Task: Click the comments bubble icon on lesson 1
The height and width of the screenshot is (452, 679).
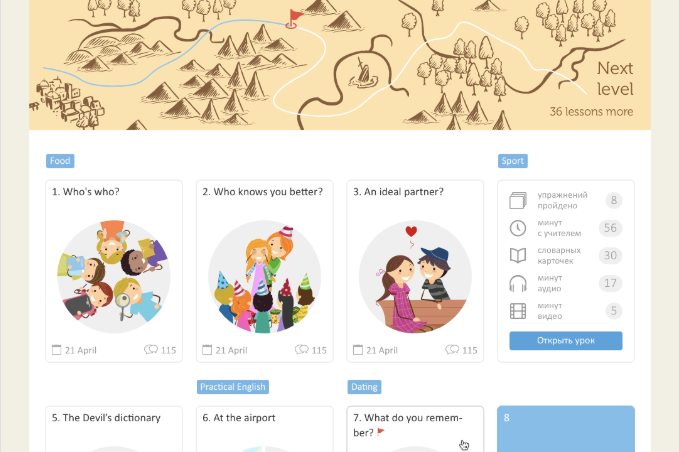Action: [151, 349]
